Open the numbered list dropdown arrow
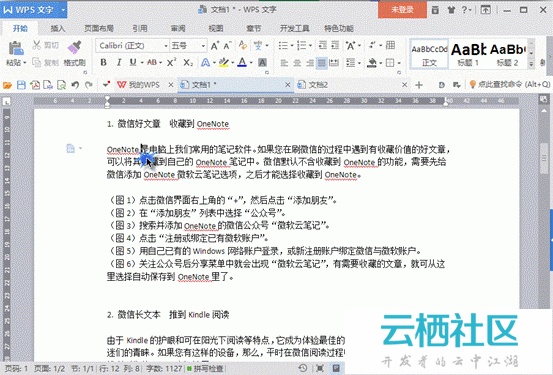This screenshot has height=375, width=553. click(310, 46)
